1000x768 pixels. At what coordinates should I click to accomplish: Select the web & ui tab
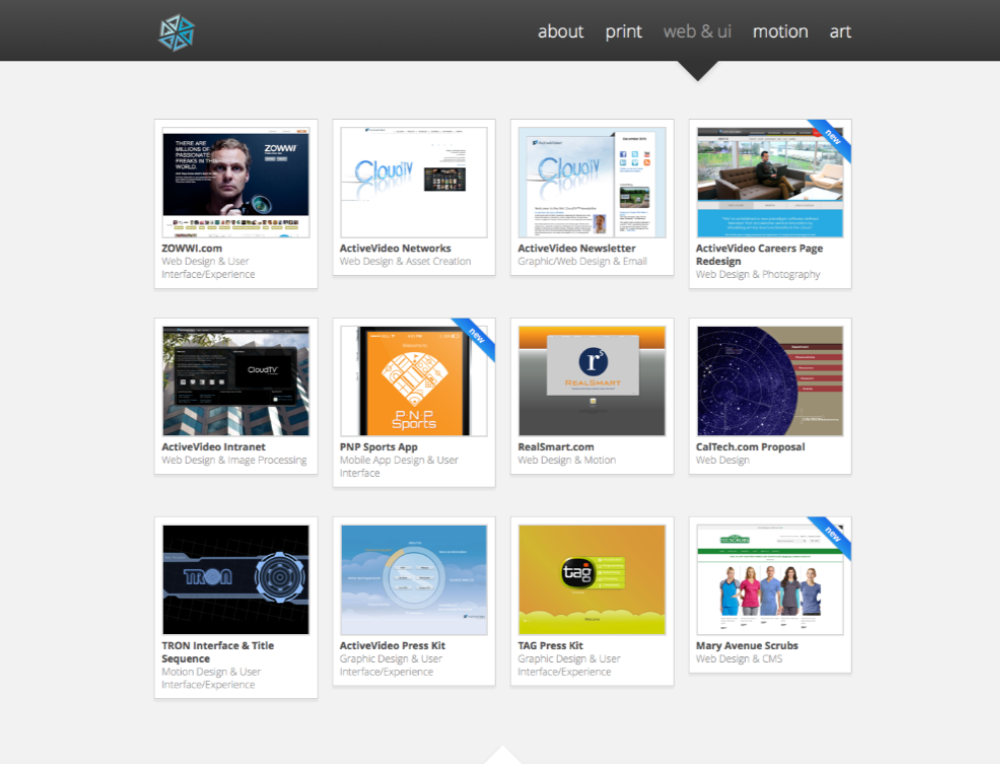(697, 31)
